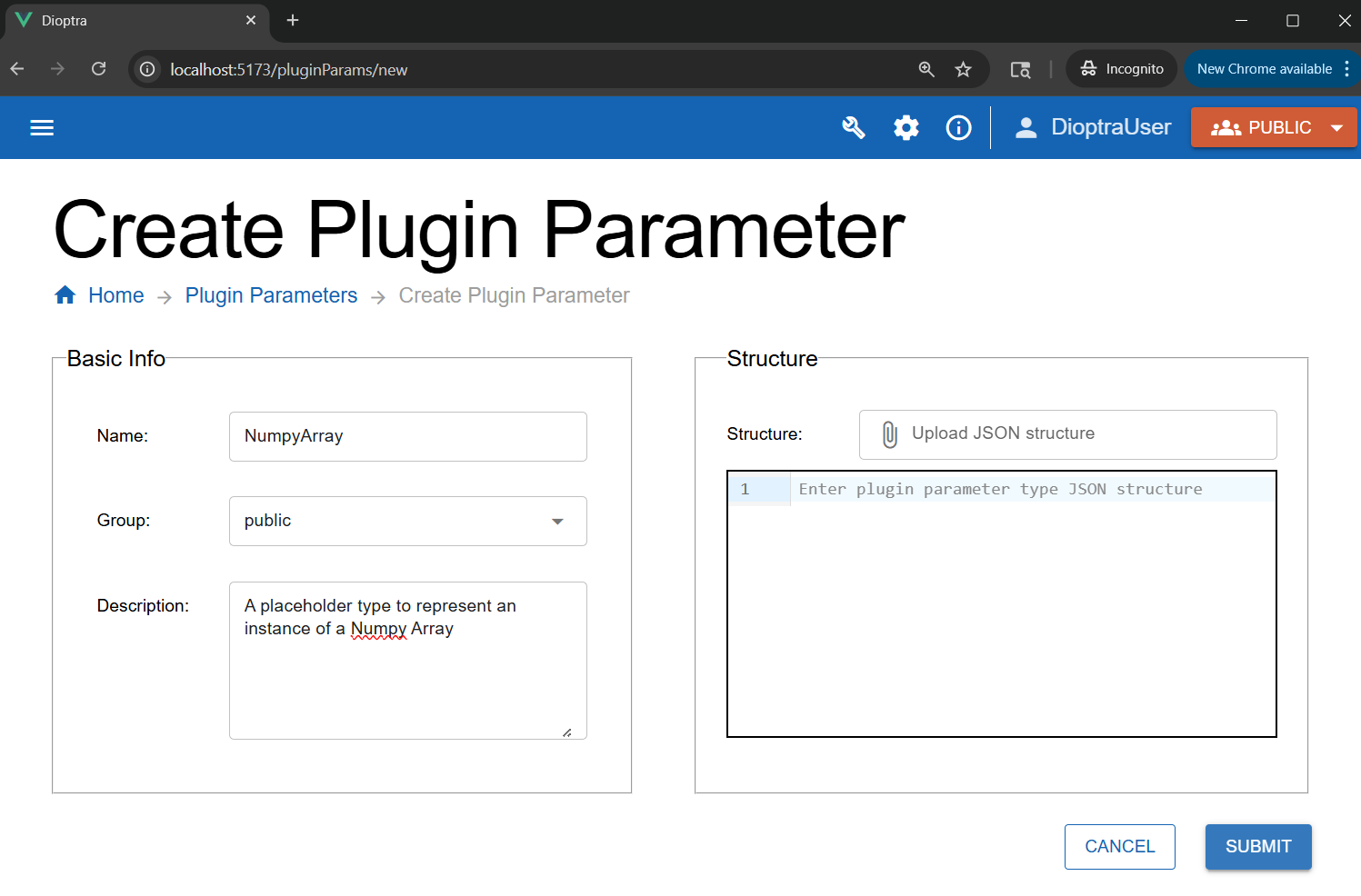Click the DioptraUser profile icon
This screenshot has width=1361, height=896.
[1026, 127]
